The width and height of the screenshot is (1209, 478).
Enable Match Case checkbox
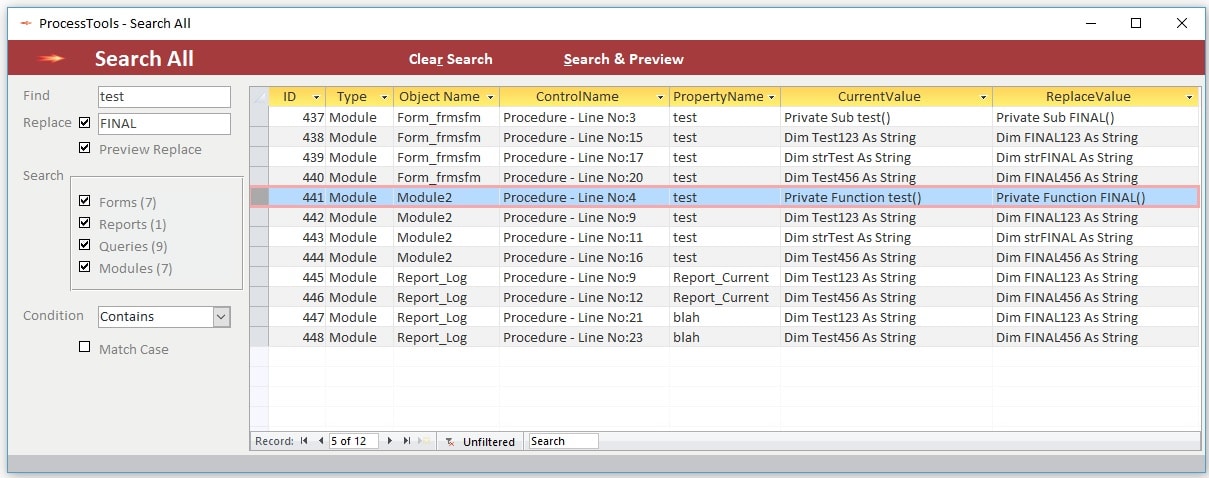pos(84,348)
